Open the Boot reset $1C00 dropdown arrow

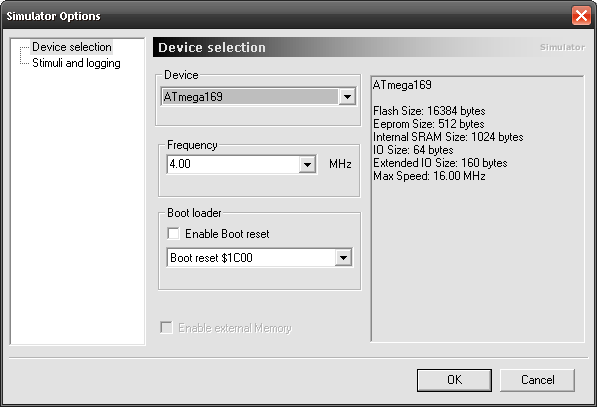pos(343,258)
